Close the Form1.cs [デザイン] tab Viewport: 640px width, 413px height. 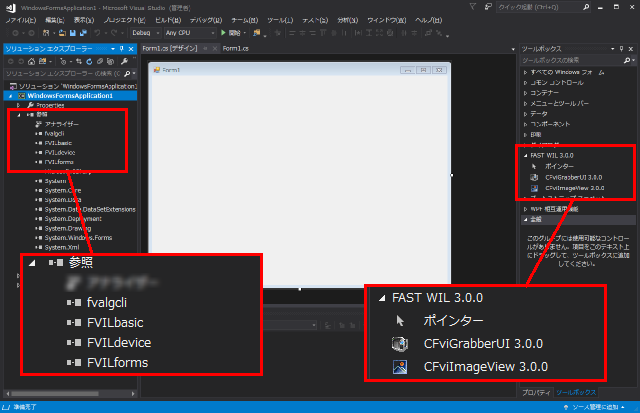(x=215, y=49)
